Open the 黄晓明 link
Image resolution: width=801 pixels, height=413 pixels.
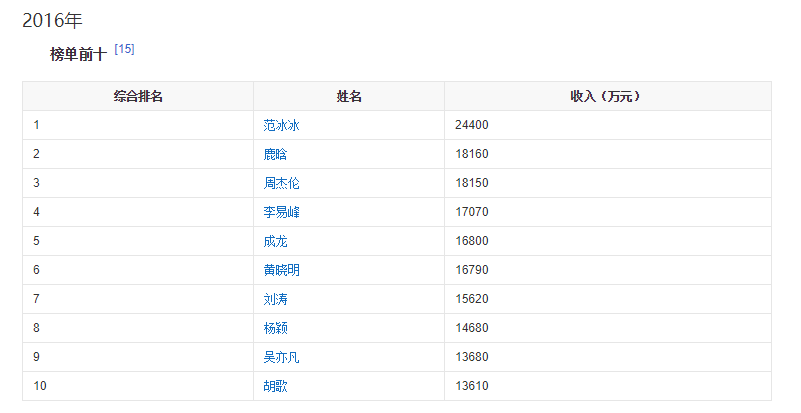click(281, 270)
